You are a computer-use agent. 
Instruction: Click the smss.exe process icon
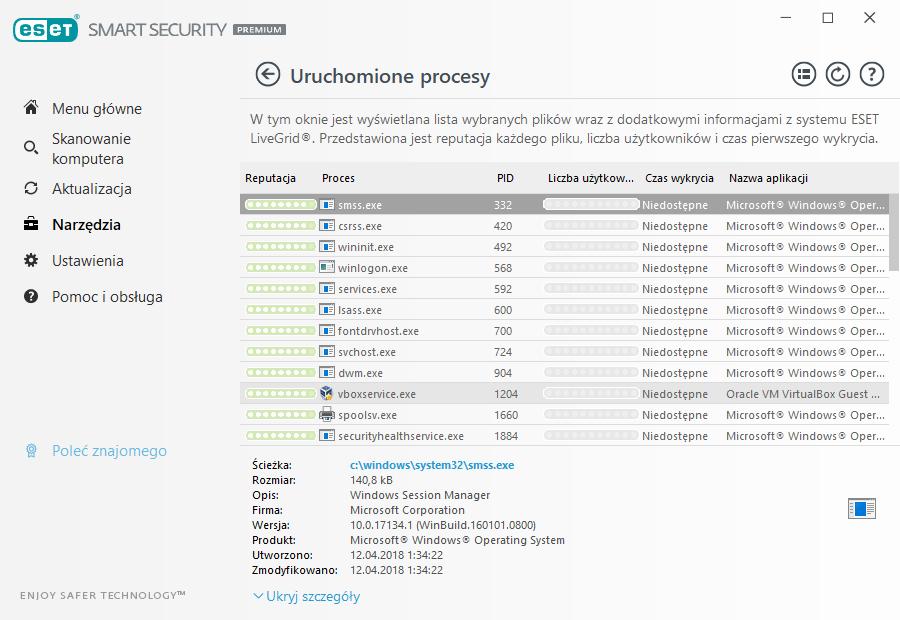tap(327, 204)
